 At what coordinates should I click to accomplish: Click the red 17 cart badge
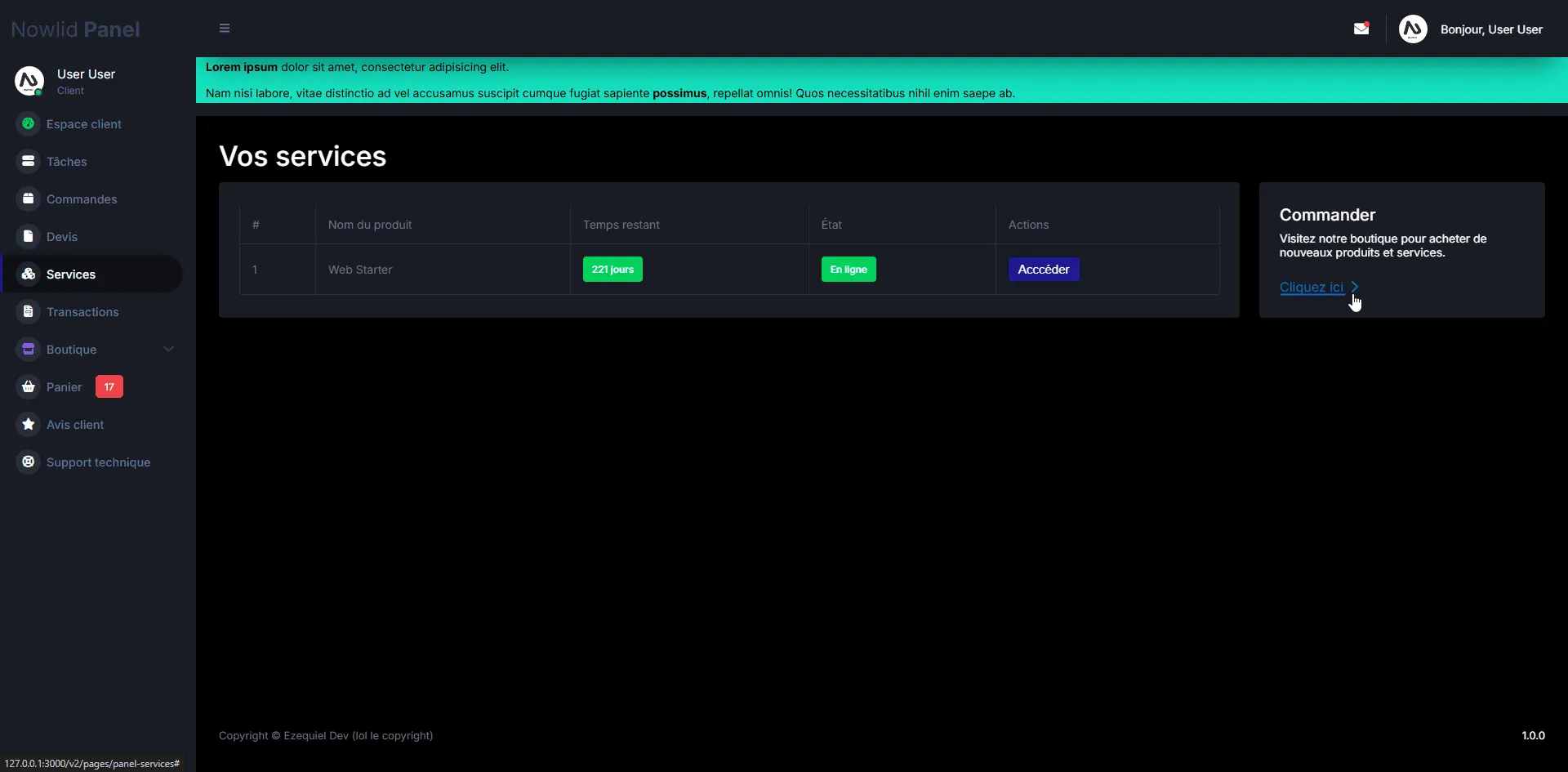(x=109, y=386)
